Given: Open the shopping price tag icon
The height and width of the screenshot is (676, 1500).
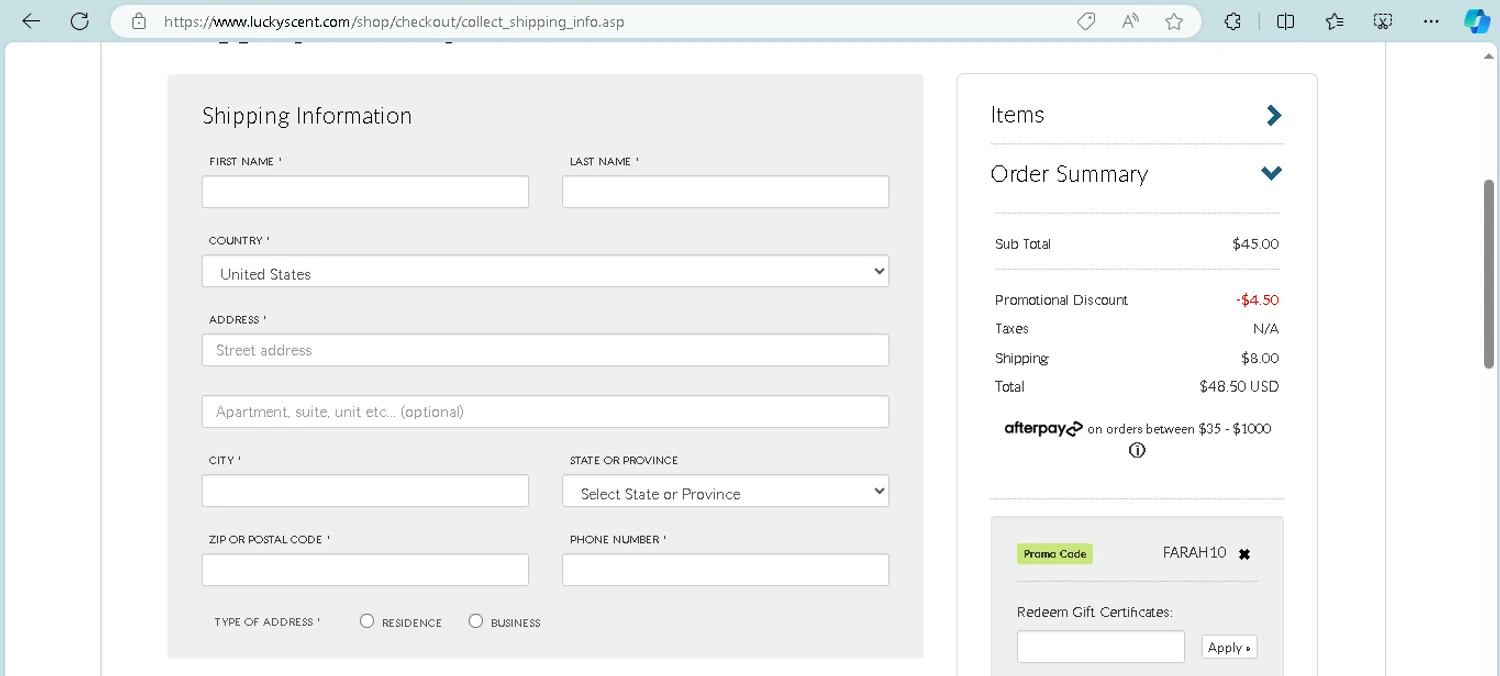Looking at the screenshot, I should tap(1086, 21).
